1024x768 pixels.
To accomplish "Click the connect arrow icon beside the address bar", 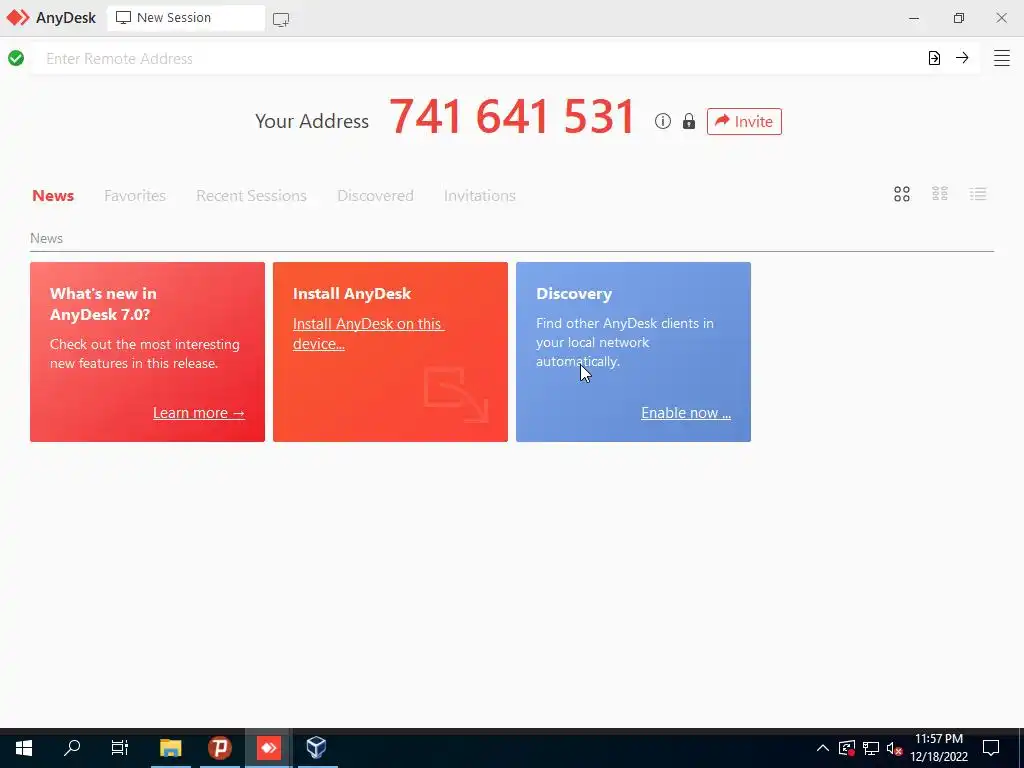I will click(962, 57).
